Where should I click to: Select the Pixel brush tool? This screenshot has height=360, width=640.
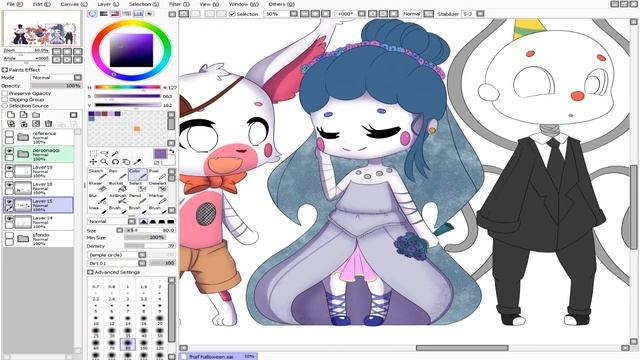point(158,174)
